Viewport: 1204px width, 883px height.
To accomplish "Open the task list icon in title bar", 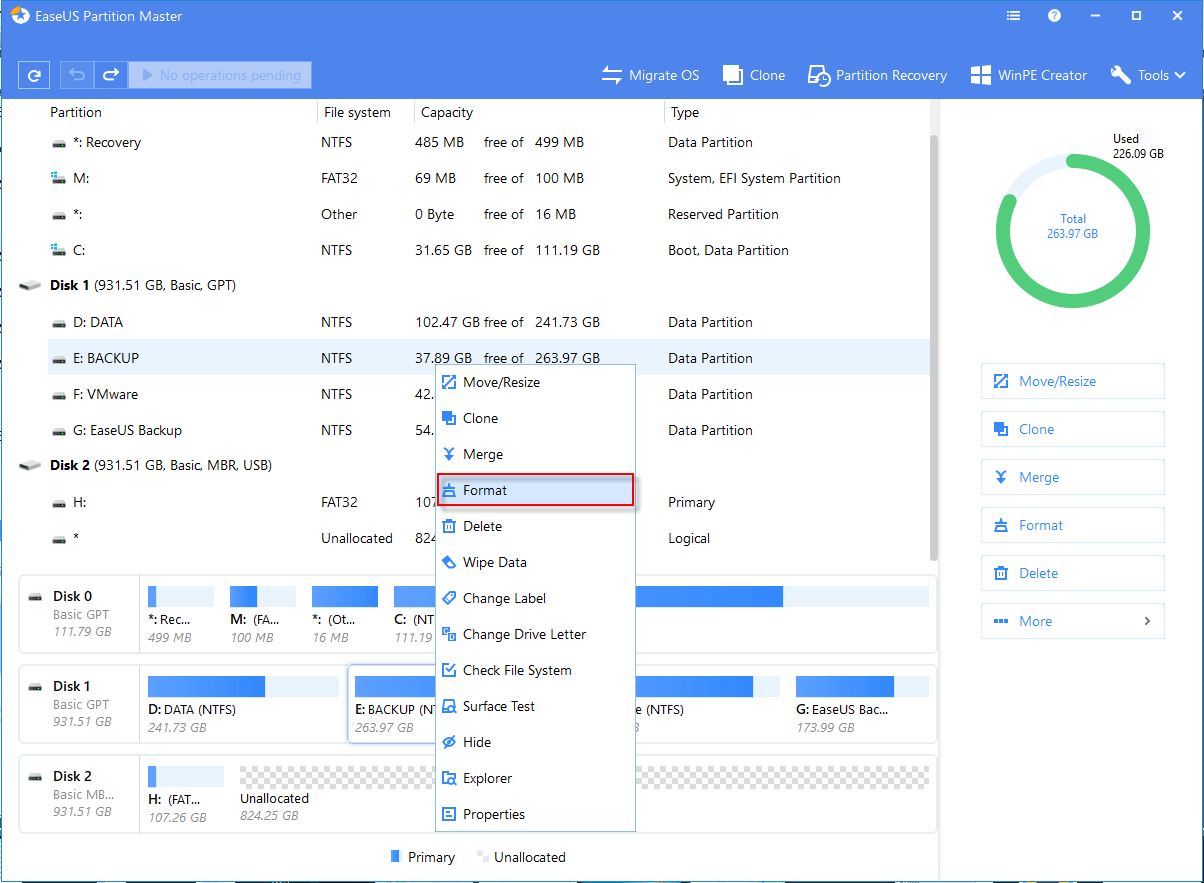I will pyautogui.click(x=1014, y=16).
